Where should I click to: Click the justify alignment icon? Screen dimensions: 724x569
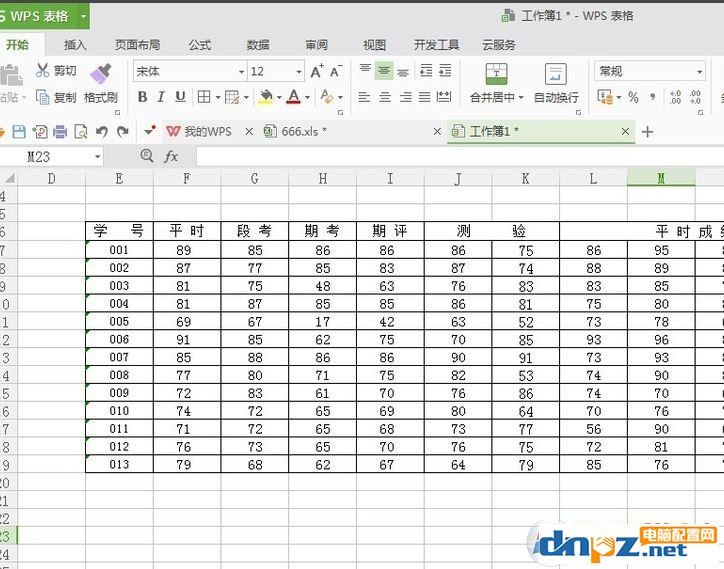point(424,97)
